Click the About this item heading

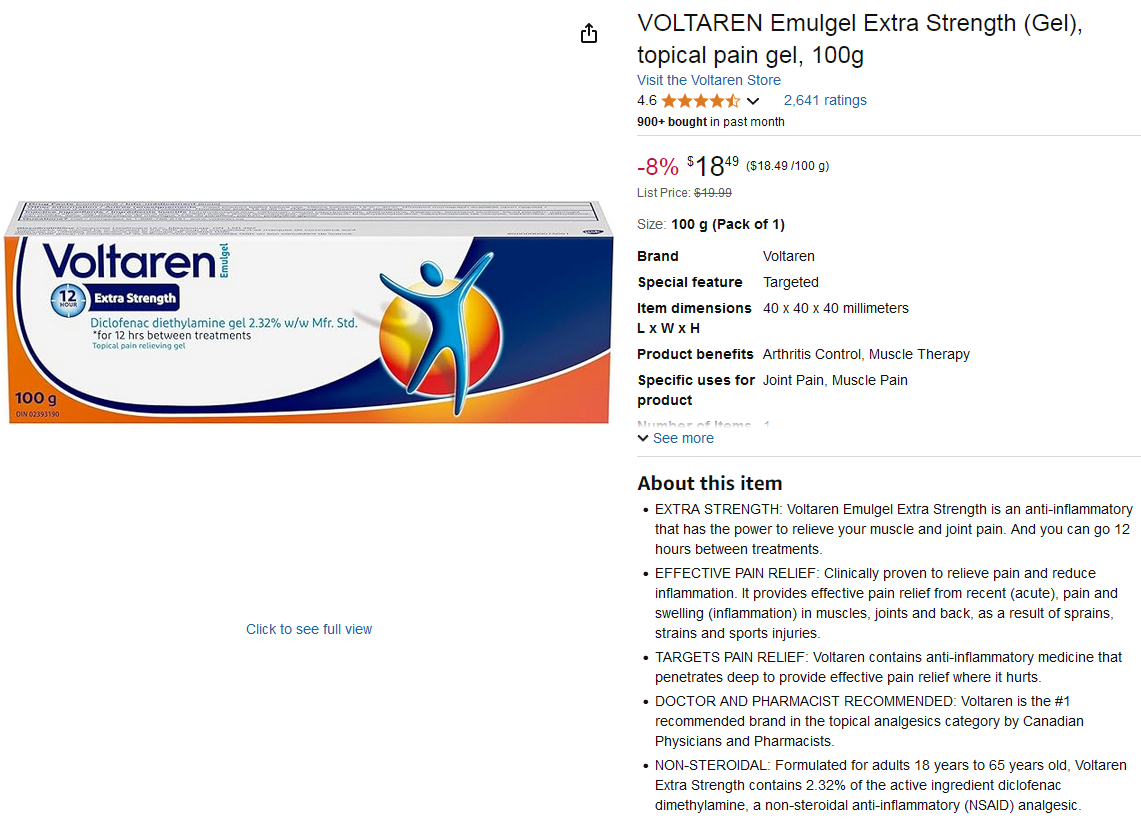click(x=709, y=483)
